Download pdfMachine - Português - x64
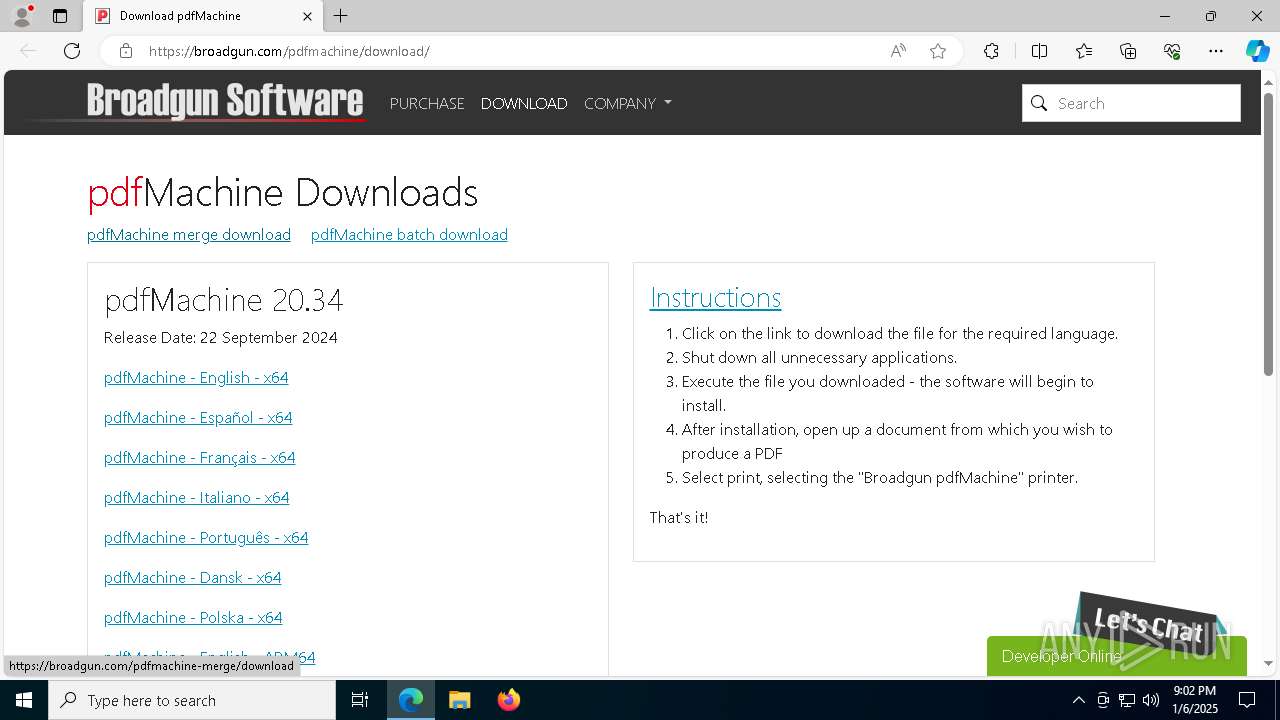1280x720 pixels. [206, 537]
